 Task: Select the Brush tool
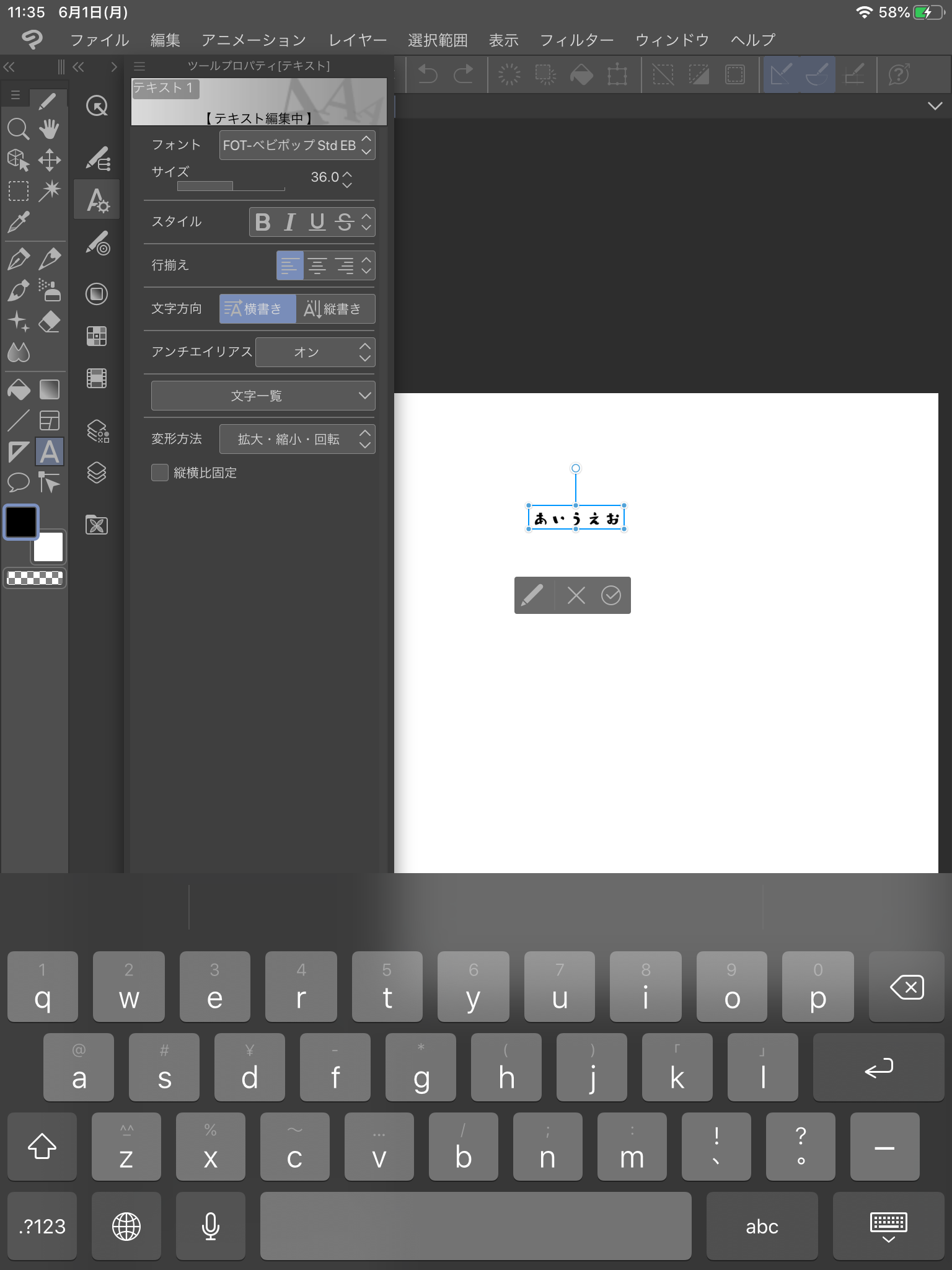[x=18, y=290]
